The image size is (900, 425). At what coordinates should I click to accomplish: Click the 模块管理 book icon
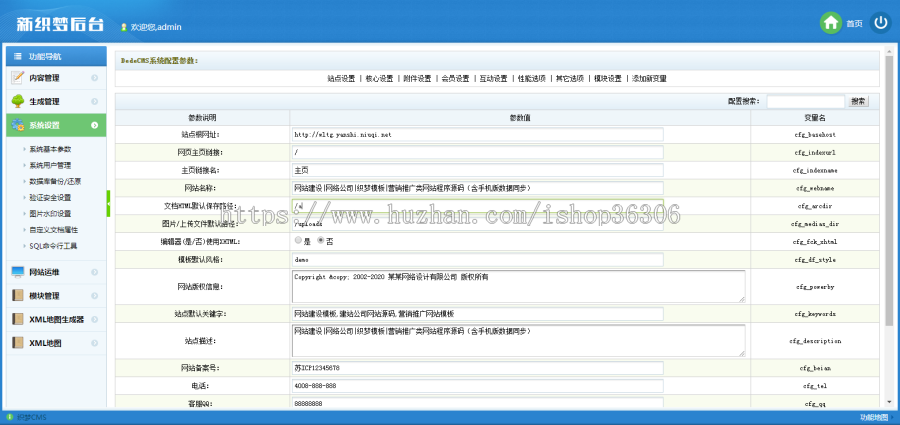click(18, 296)
